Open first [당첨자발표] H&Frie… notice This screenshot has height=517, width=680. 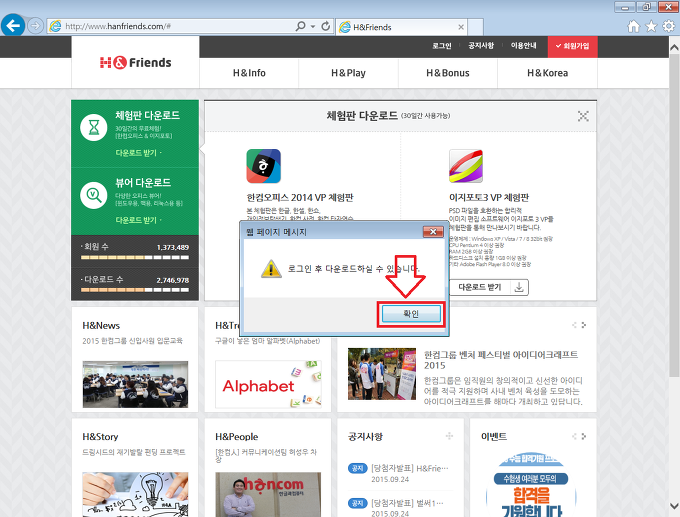[410, 468]
